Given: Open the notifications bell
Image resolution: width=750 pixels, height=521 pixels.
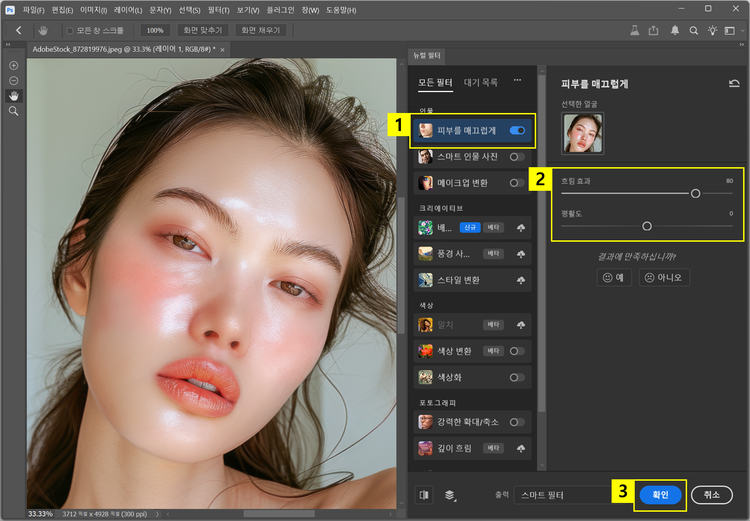Looking at the screenshot, I should (674, 31).
